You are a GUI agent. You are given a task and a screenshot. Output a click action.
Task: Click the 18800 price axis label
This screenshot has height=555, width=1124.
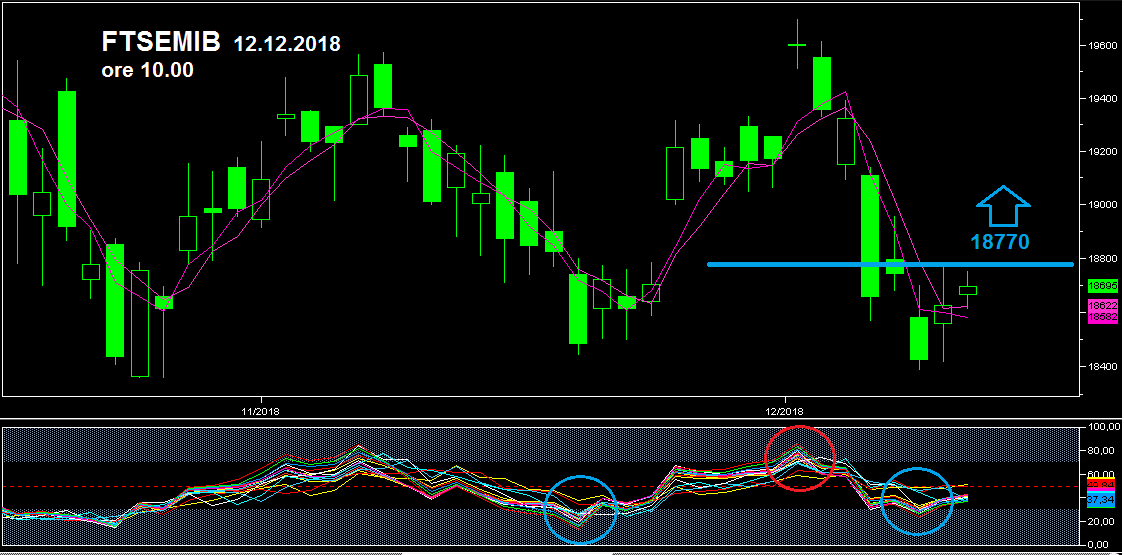click(x=1102, y=259)
